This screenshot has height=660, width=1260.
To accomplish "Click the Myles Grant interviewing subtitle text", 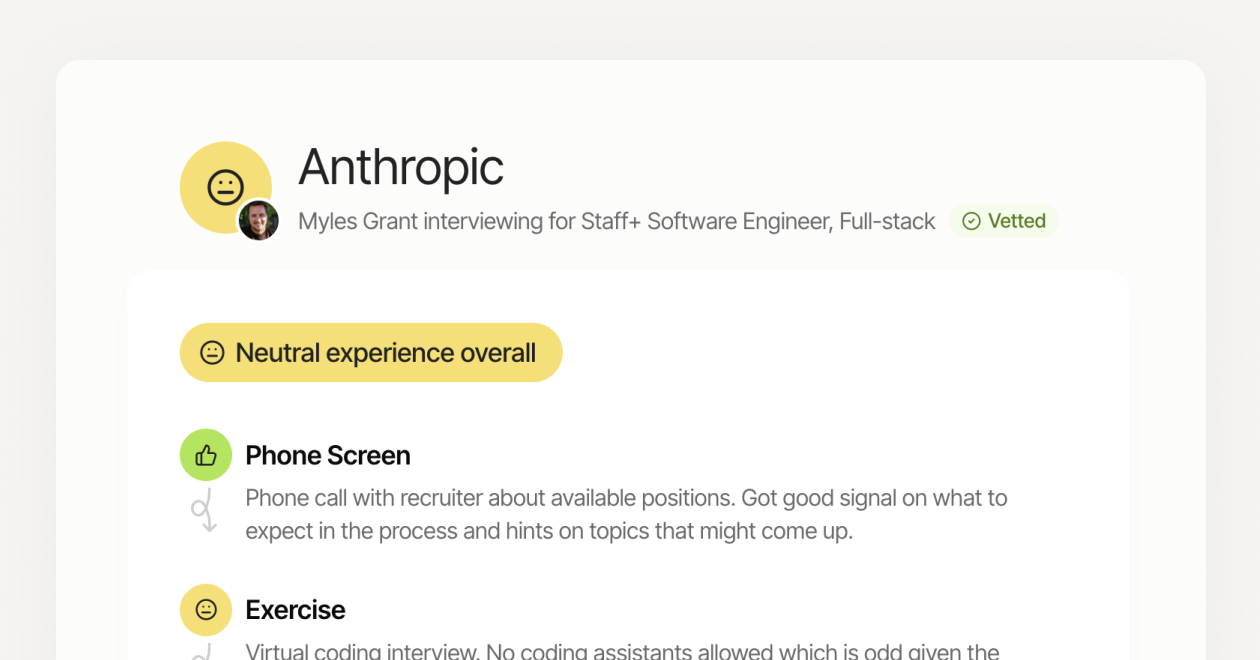I will coord(617,221).
